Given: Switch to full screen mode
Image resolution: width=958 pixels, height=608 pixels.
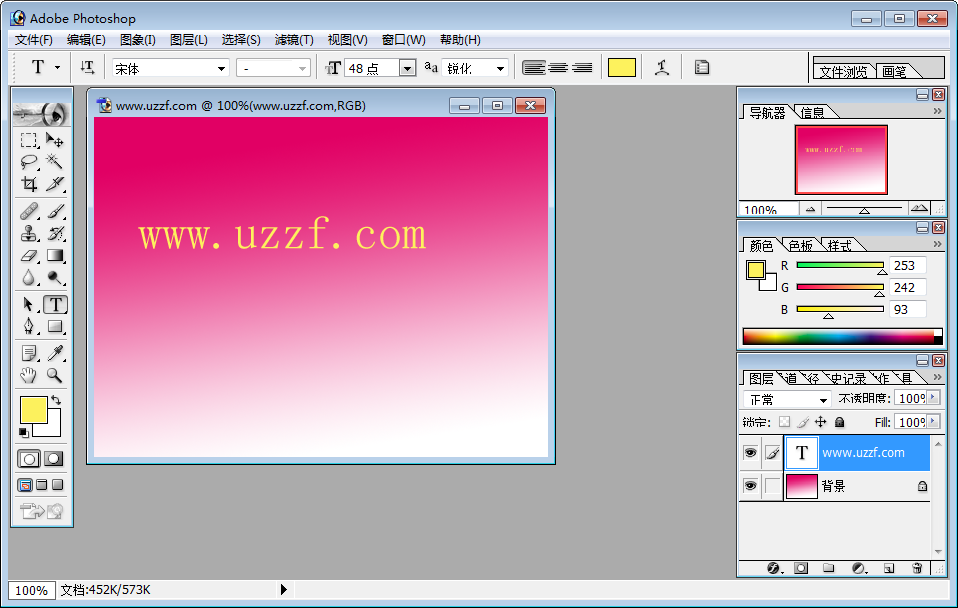Looking at the screenshot, I should 57,485.
